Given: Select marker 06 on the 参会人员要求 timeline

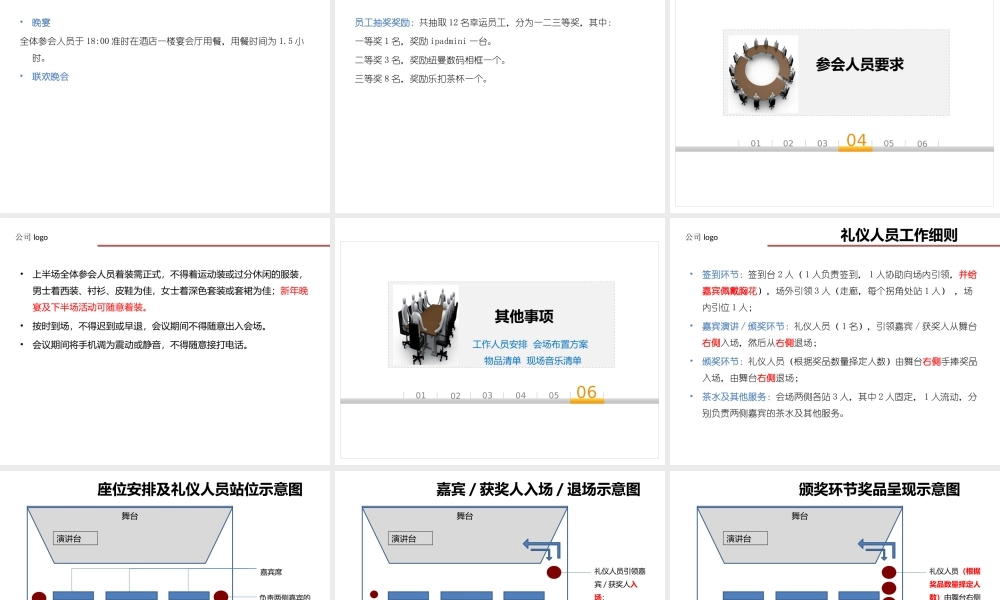Looking at the screenshot, I should click(x=922, y=143).
